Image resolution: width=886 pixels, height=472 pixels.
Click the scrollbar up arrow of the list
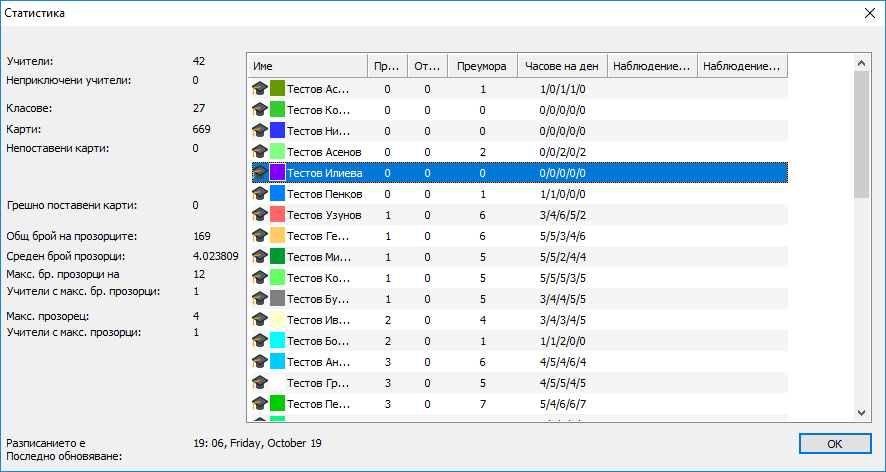(x=862, y=63)
